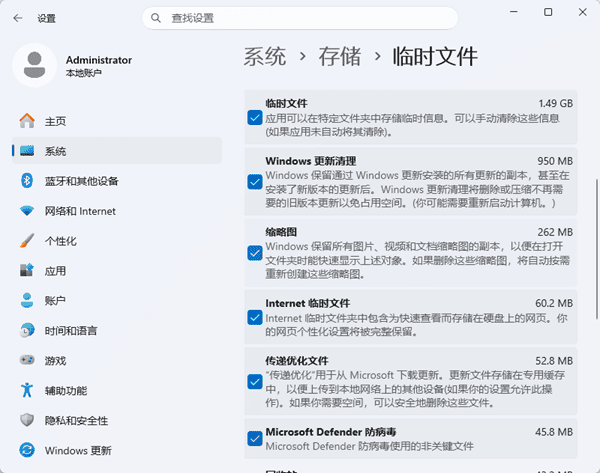Screen dimensions: 600x473
Task: Minimize the 设置 window
Action: pyautogui.click(x=514, y=12)
